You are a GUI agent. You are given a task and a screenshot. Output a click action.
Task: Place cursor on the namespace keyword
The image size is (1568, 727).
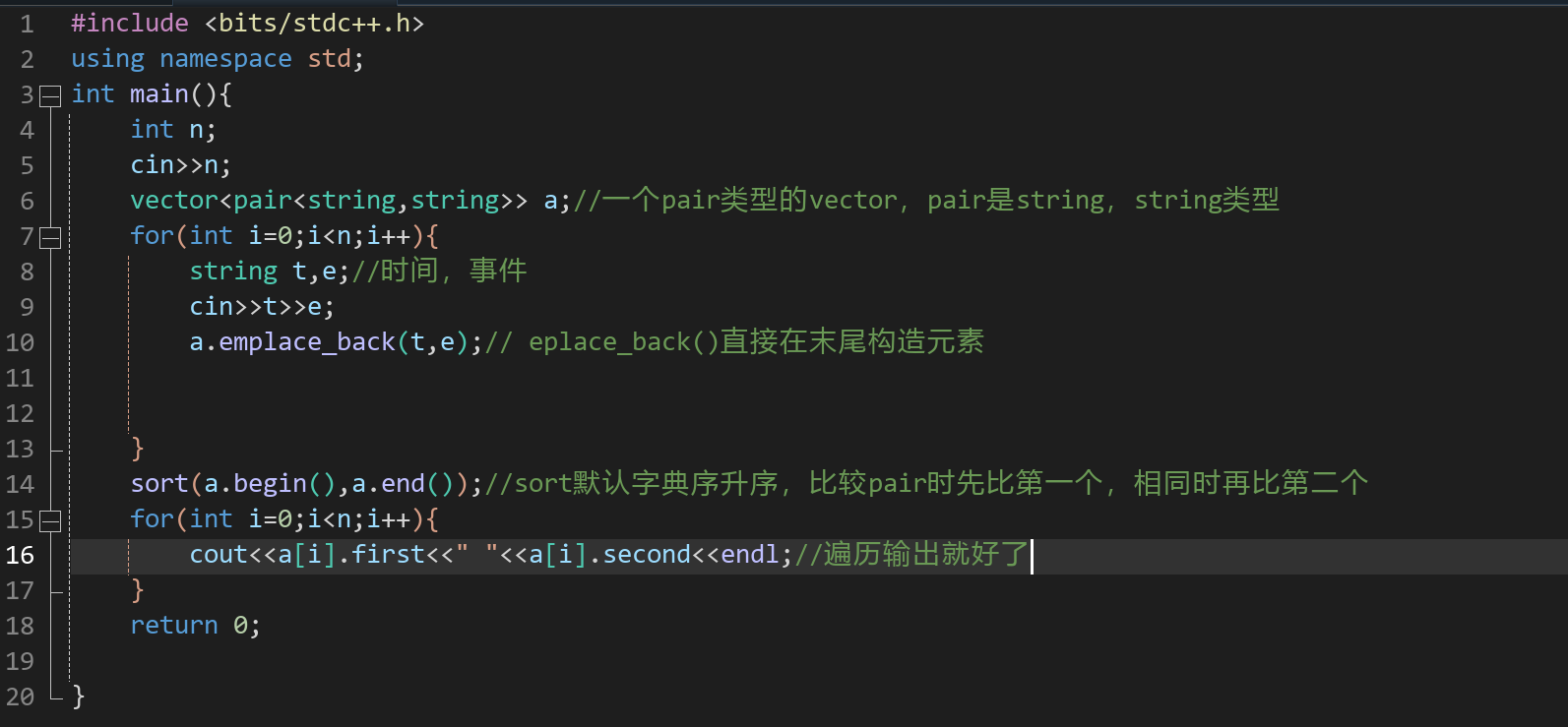[225, 59]
